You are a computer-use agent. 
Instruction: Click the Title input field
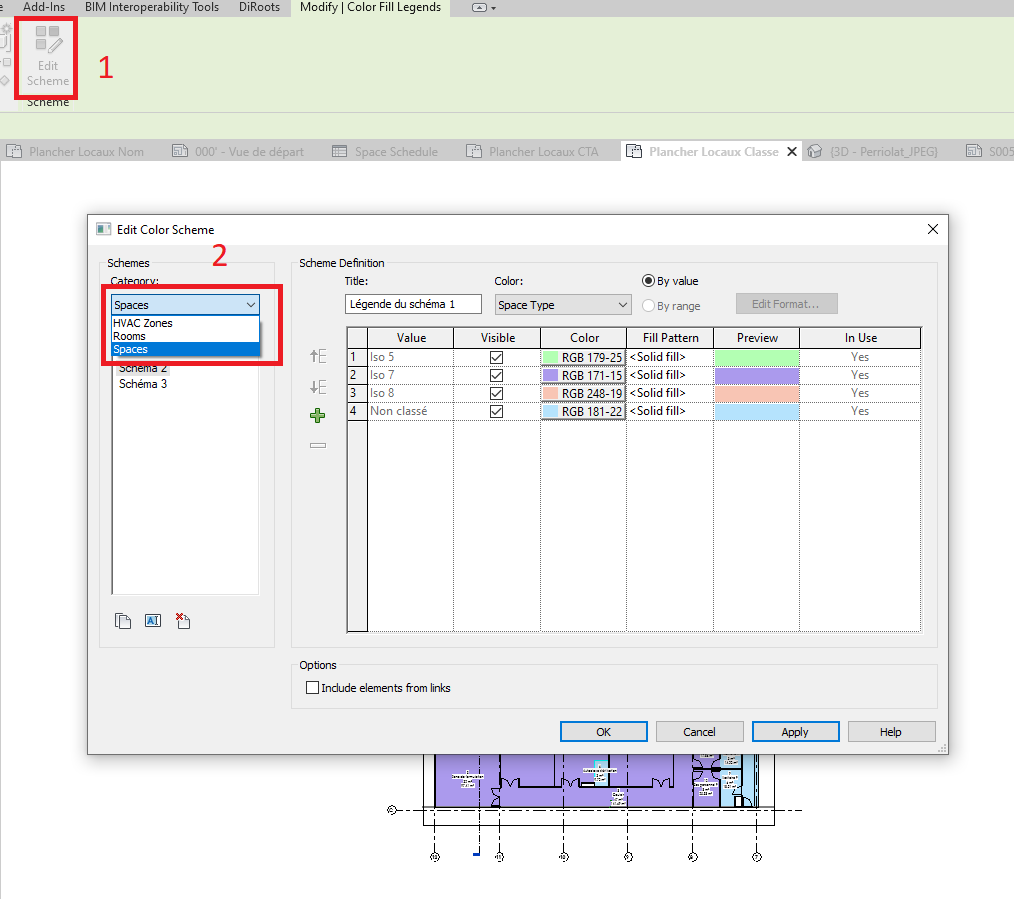(x=413, y=304)
